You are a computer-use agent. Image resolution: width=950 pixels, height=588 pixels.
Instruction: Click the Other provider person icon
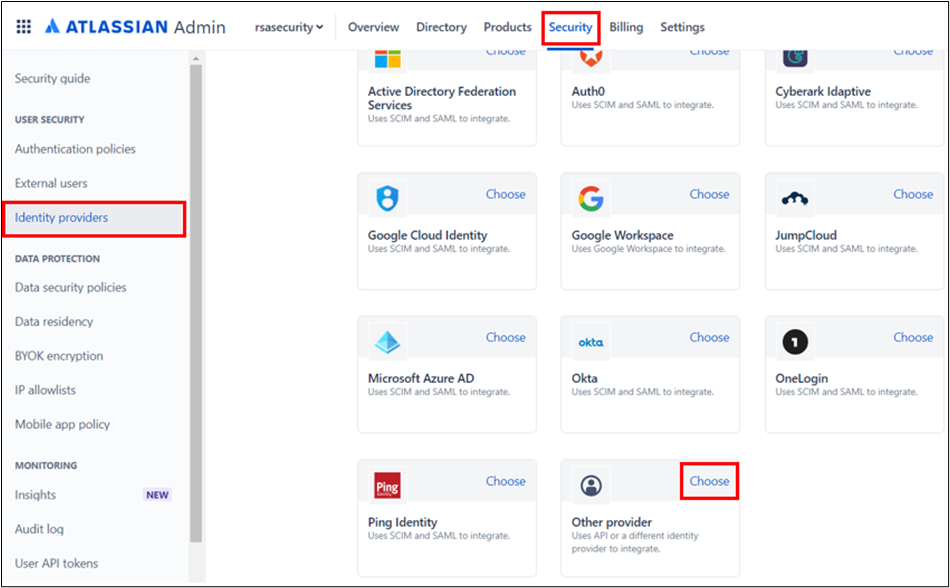click(591, 486)
